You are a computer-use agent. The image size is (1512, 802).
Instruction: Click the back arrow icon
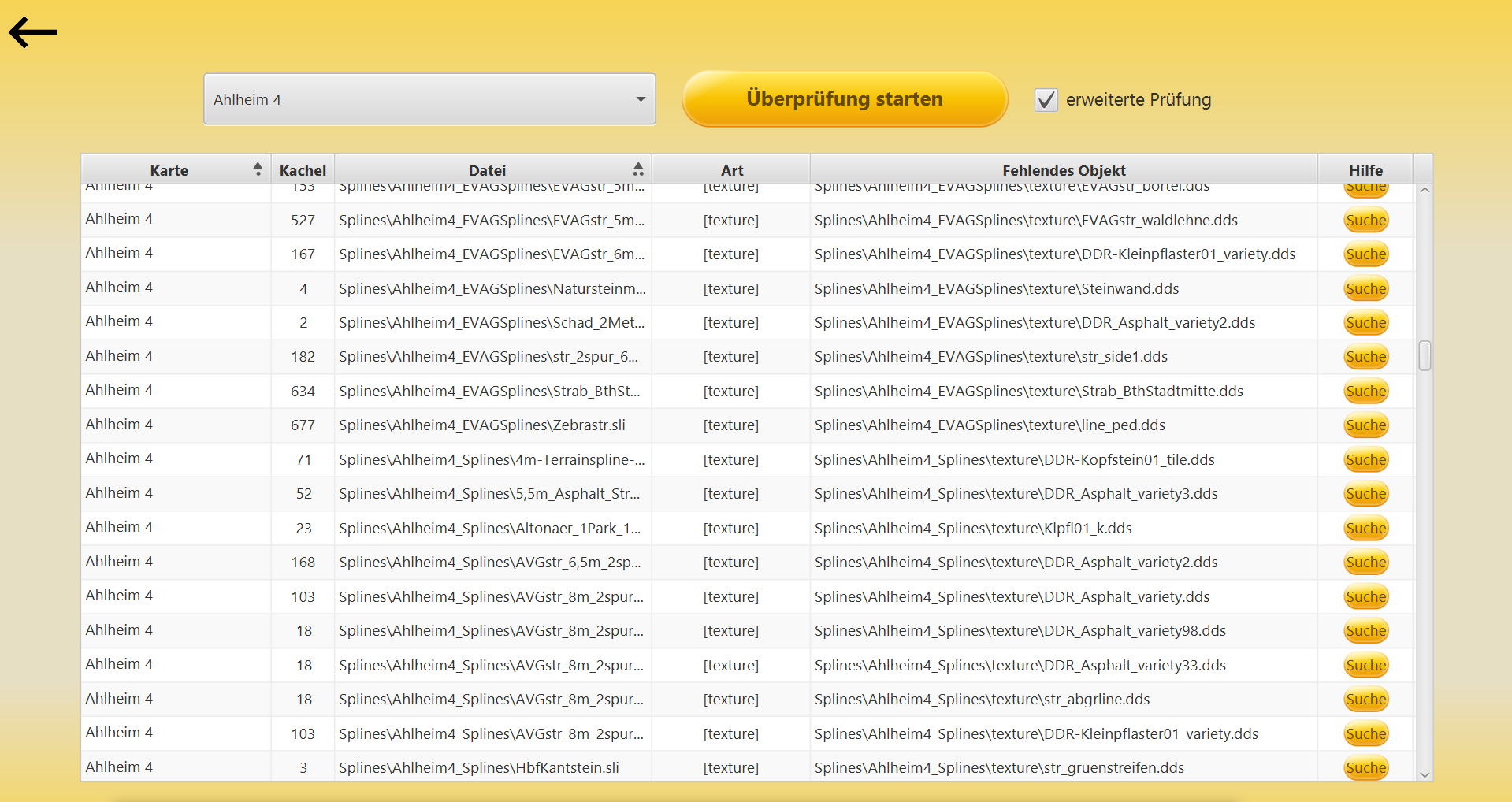click(32, 32)
